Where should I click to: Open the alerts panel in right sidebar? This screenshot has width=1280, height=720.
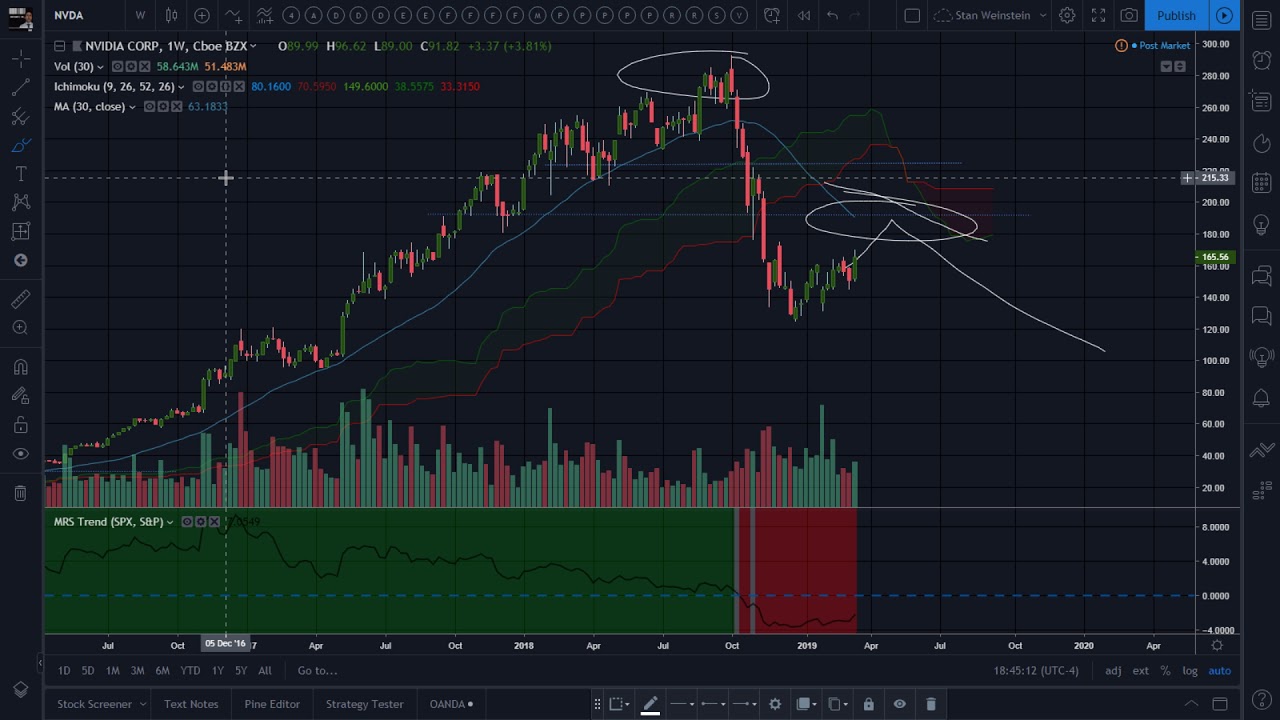click(1261, 60)
